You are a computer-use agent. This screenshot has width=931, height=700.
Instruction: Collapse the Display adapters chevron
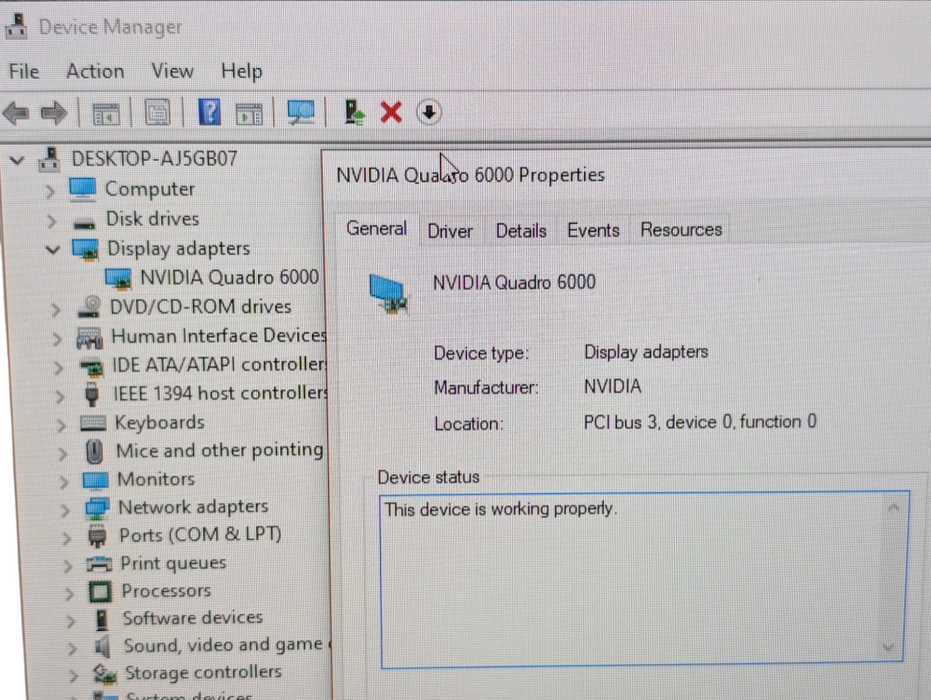pyautogui.click(x=53, y=249)
